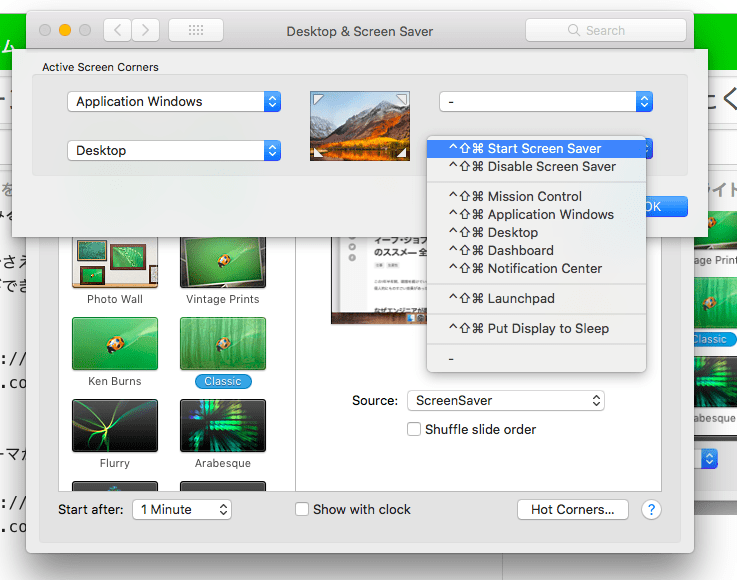Select the Vintage Prints screen saver thumbnail
The height and width of the screenshot is (580, 737).
[x=223, y=262]
